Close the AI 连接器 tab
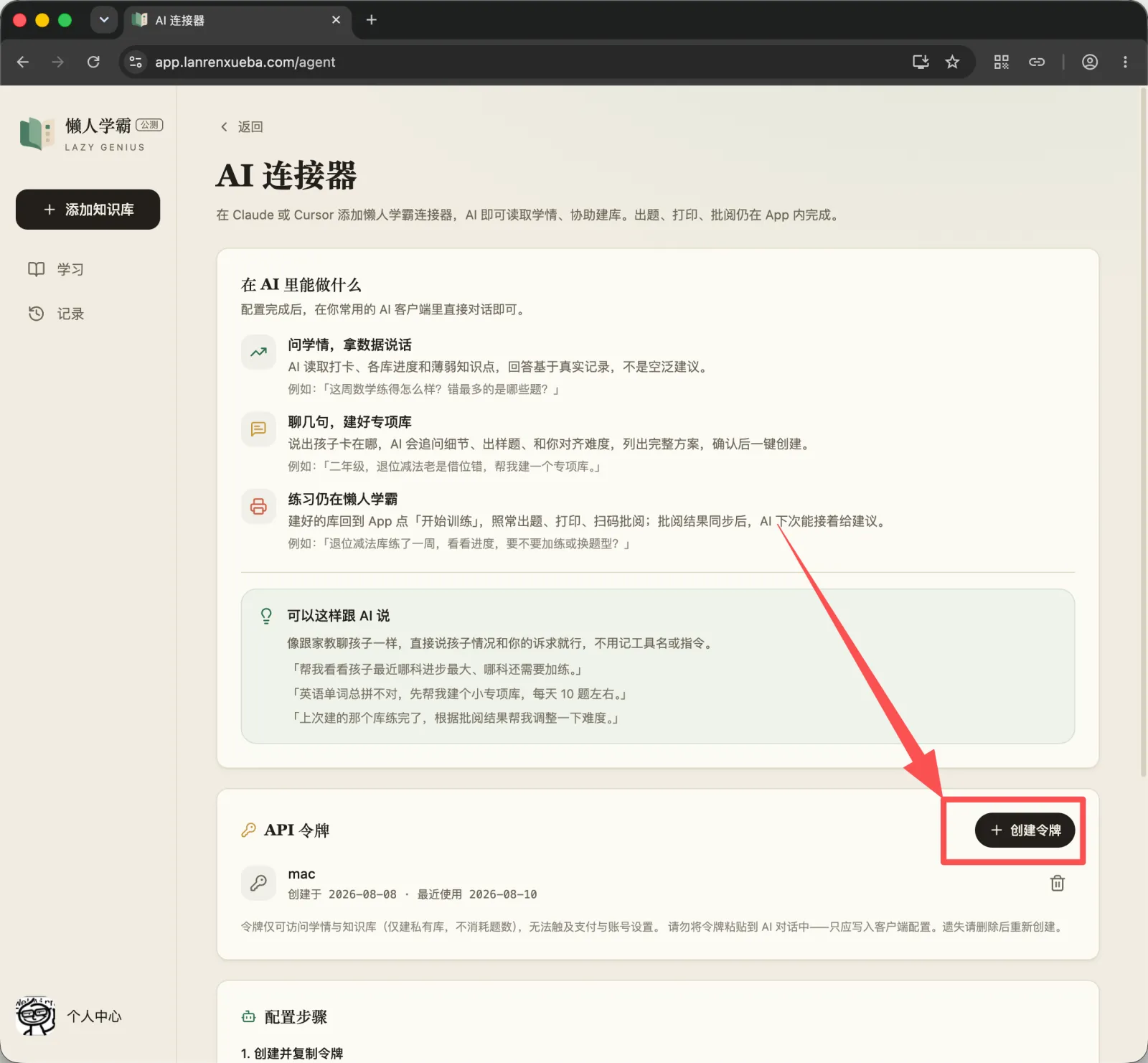Viewport: 1148px width, 1063px height. click(x=336, y=20)
